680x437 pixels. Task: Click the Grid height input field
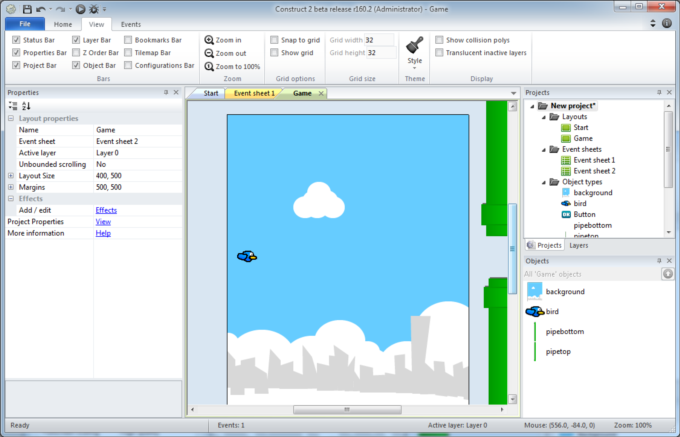(x=381, y=52)
